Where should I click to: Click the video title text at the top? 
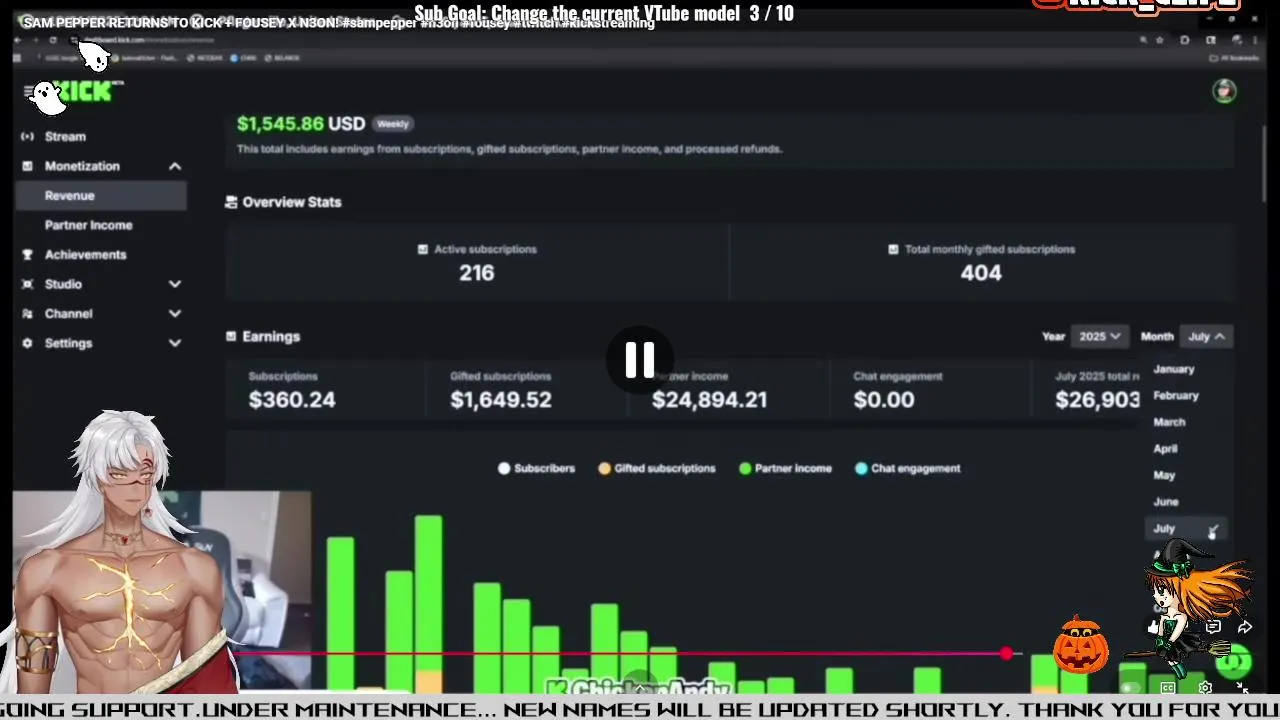(338, 22)
